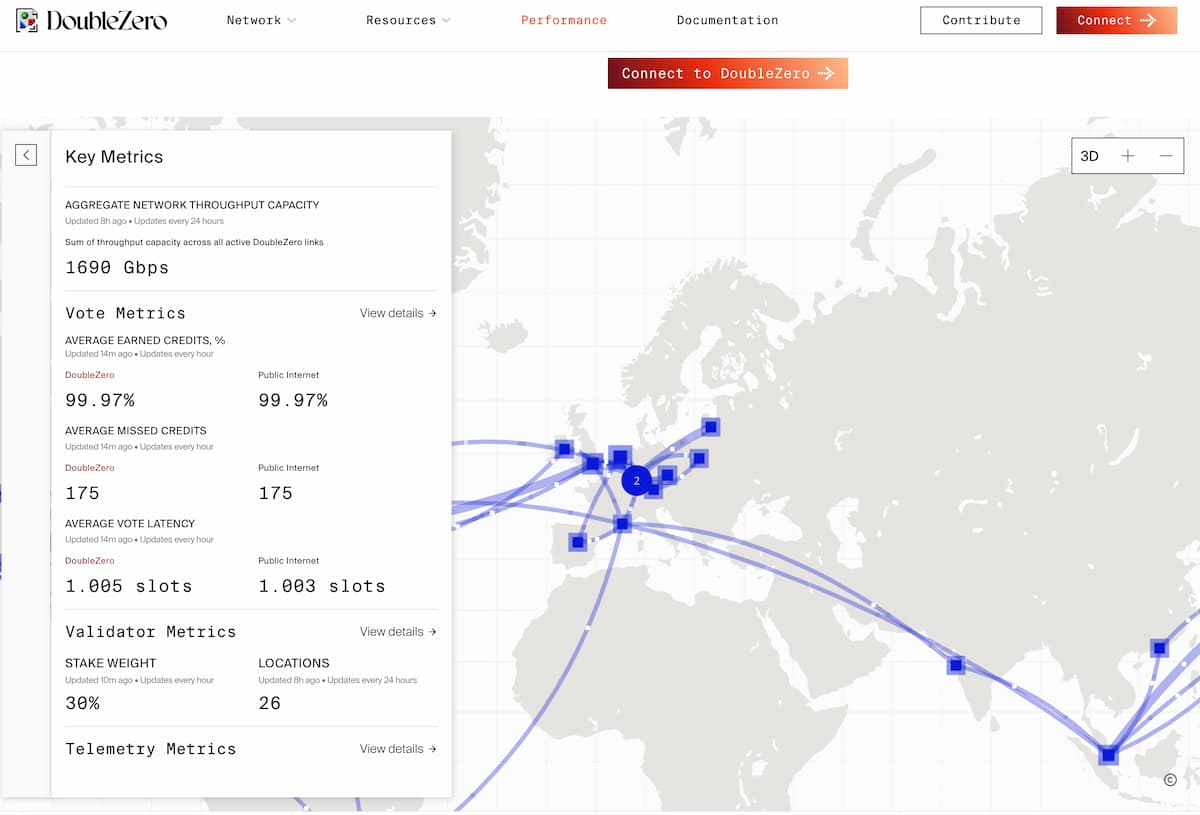This screenshot has height=815, width=1200.
Task: Click AVERAGE MISSED CREDITS label
Action: tap(136, 431)
